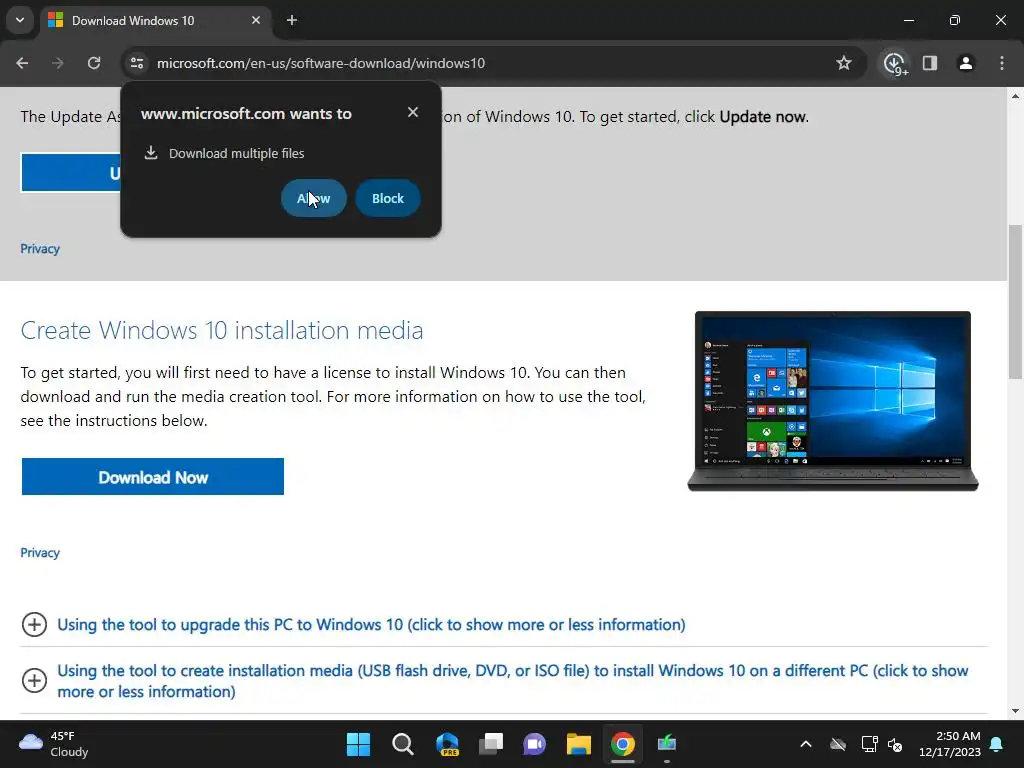Open the Windows Start menu
The width and height of the screenshot is (1024, 768).
pyautogui.click(x=359, y=744)
